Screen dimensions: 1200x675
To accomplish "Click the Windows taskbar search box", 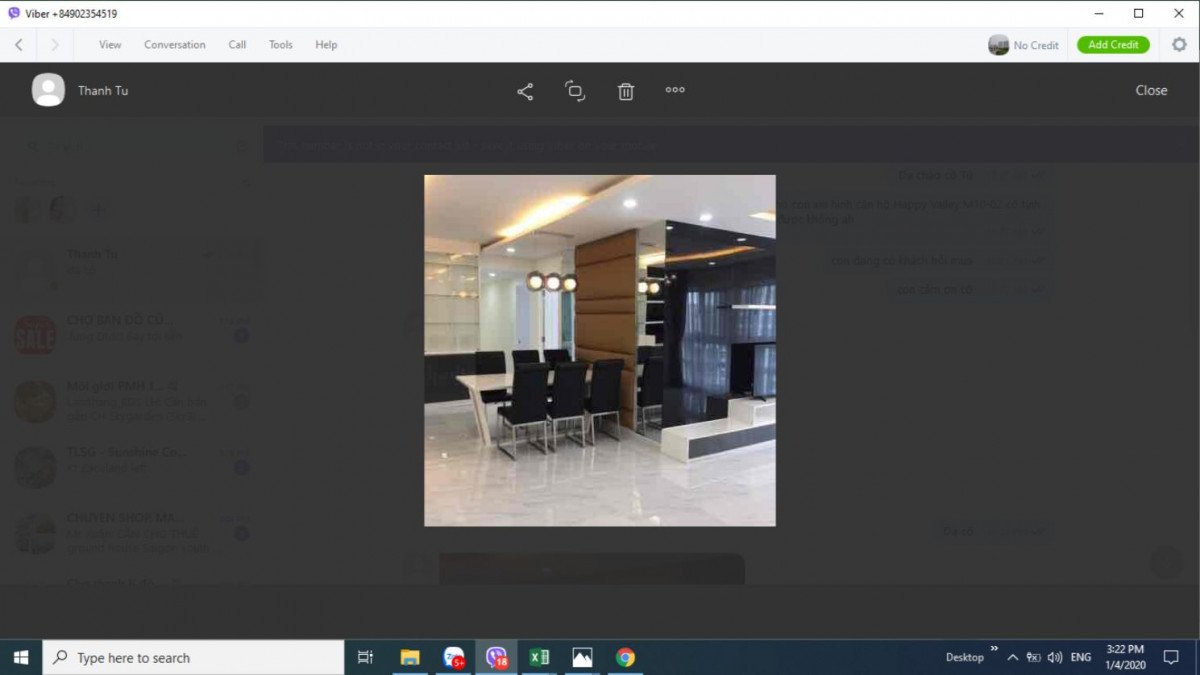I will (194, 658).
